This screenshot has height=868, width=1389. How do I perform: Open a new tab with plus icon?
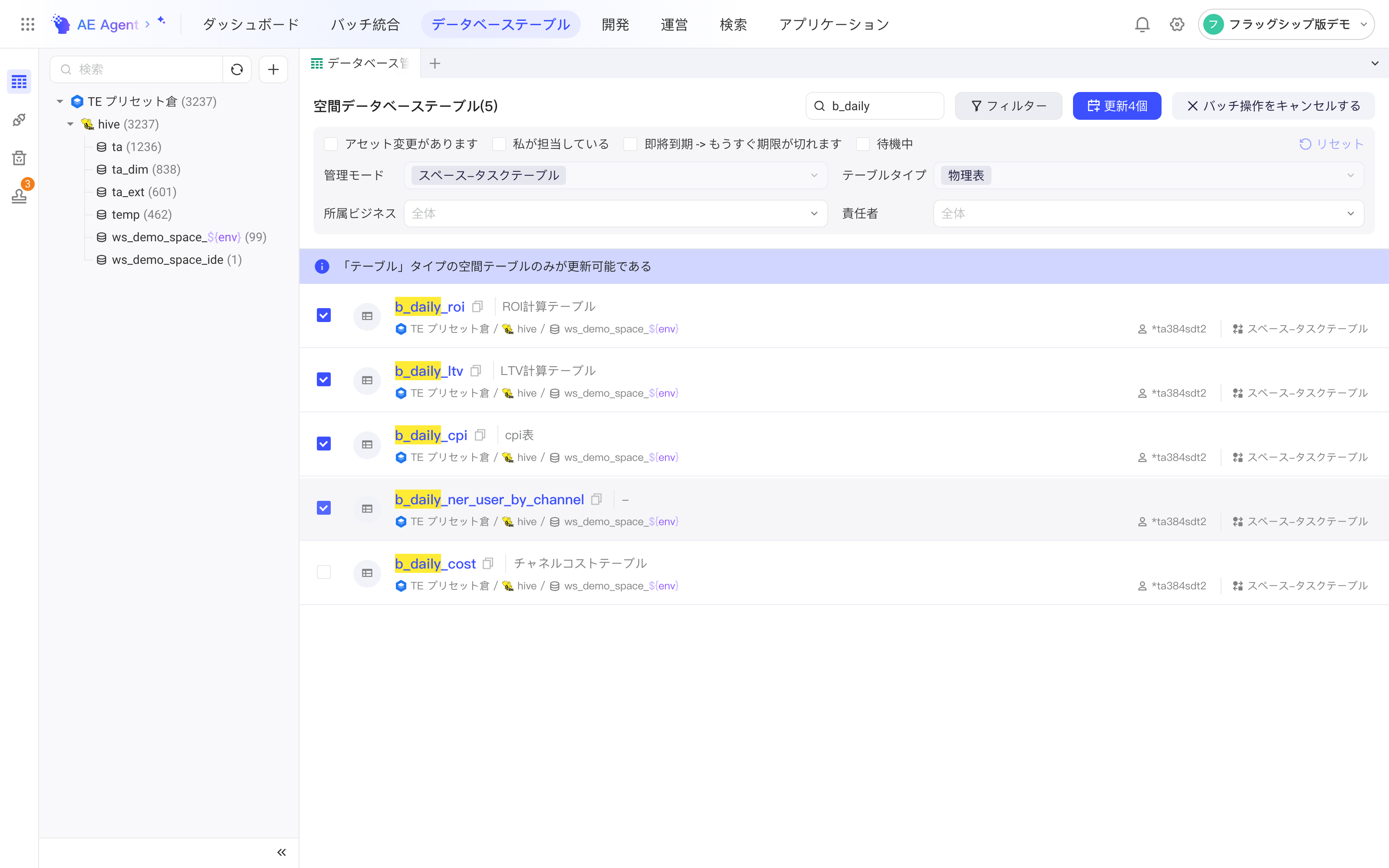(x=435, y=63)
